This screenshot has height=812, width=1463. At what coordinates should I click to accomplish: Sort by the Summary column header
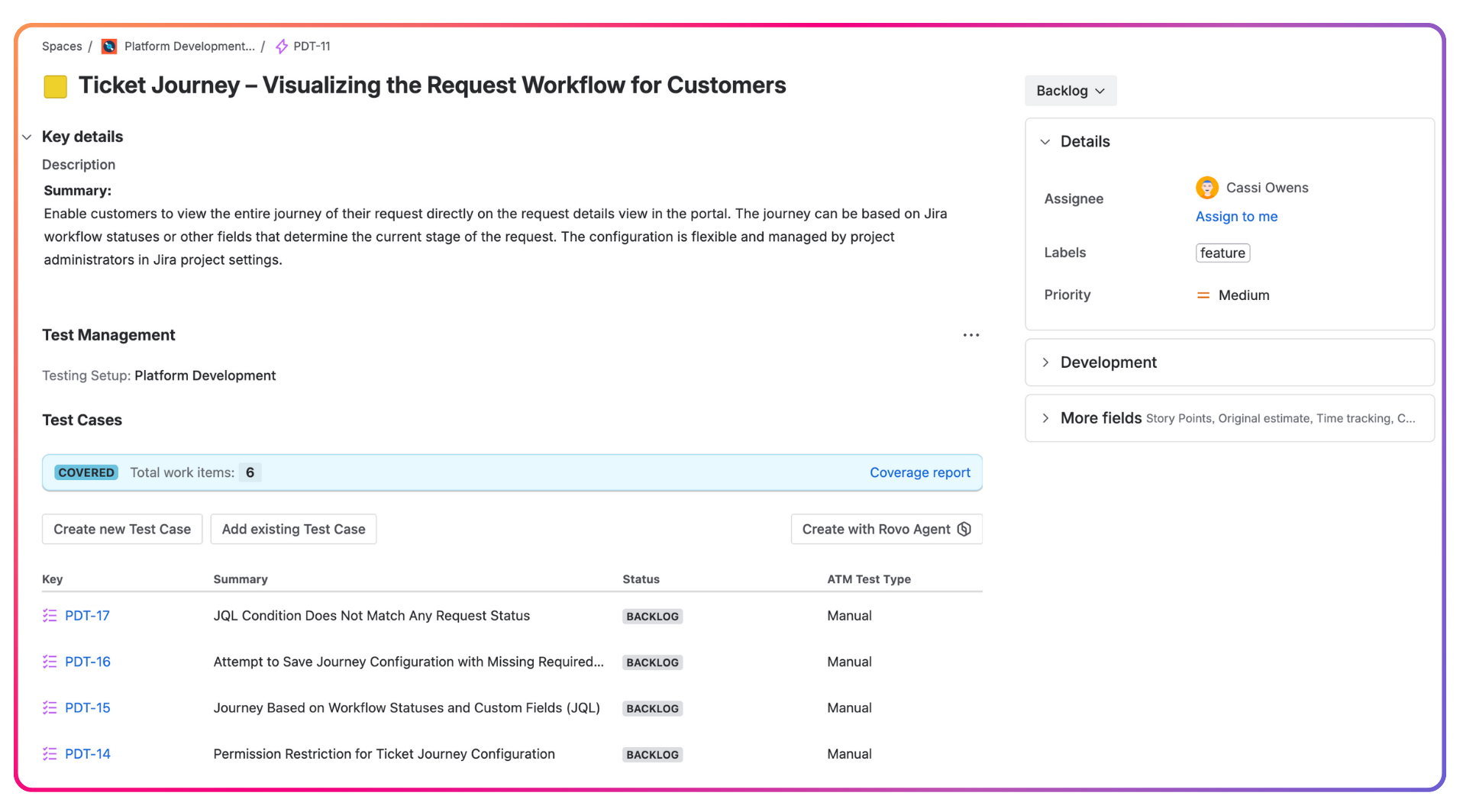[x=241, y=579]
